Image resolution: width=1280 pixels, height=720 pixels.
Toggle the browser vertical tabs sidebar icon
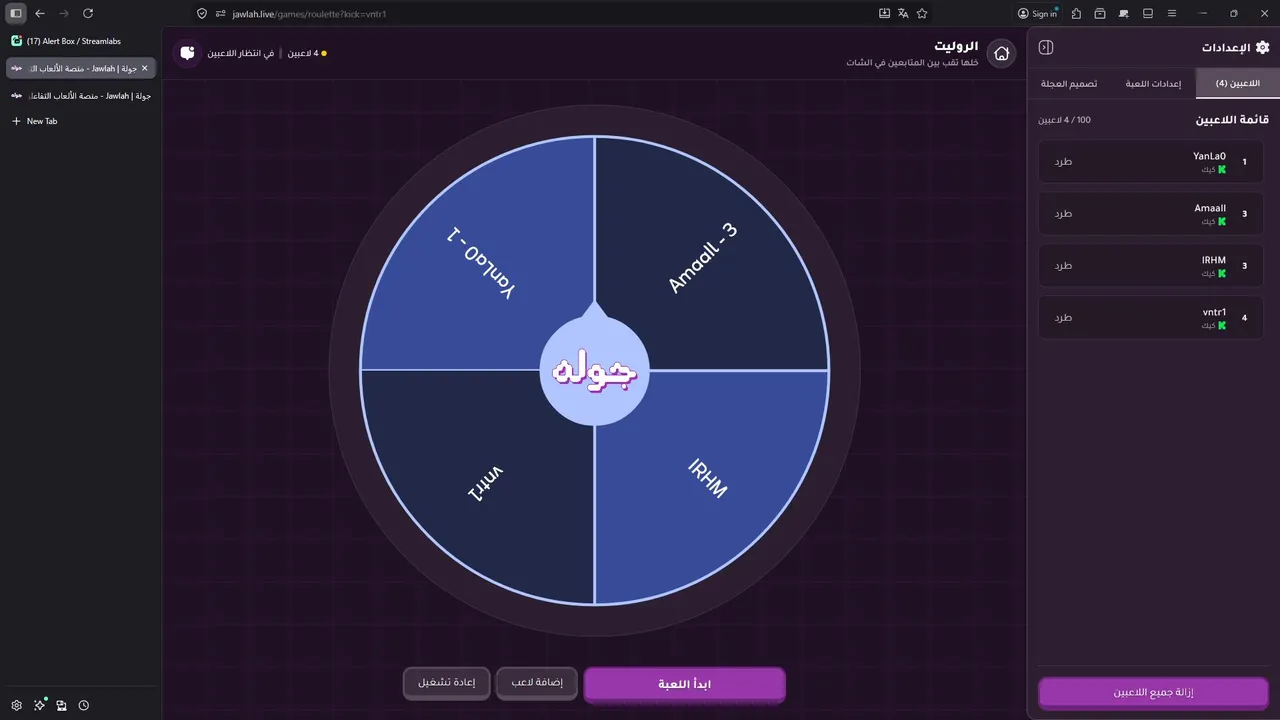pos(16,13)
